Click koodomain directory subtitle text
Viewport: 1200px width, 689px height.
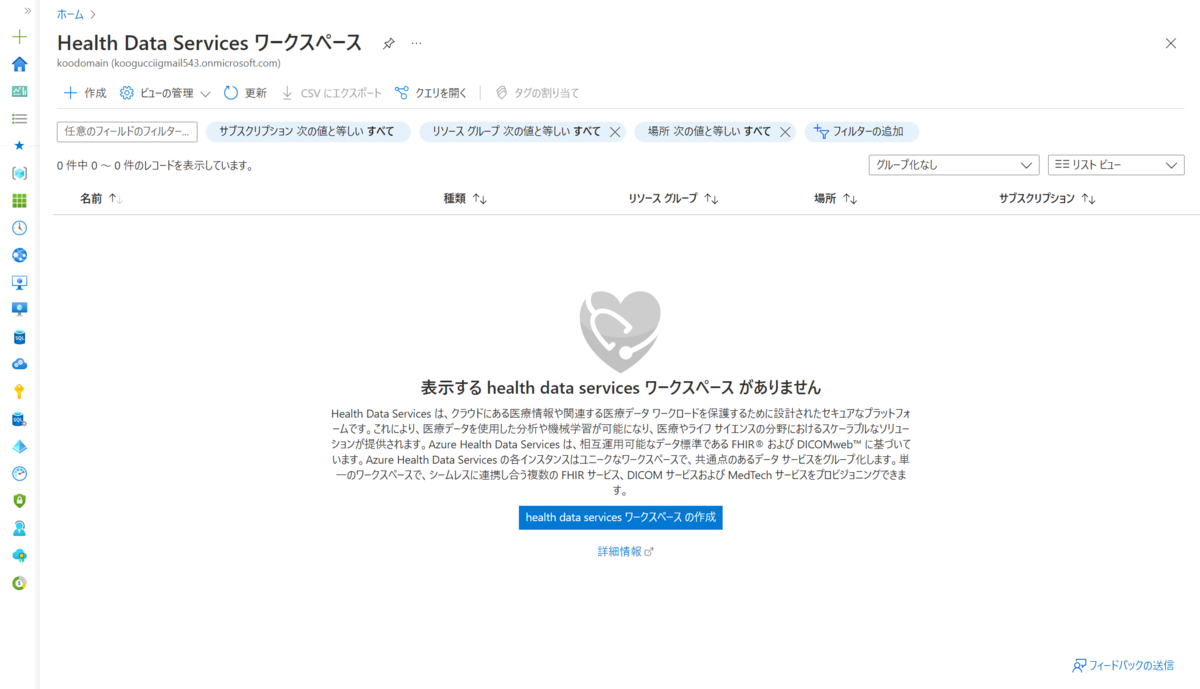click(169, 63)
